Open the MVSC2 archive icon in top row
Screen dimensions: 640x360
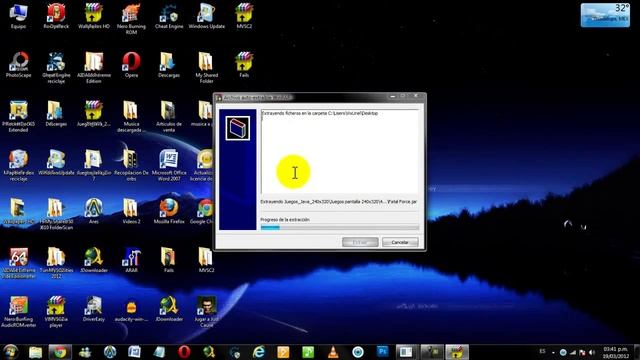[244, 16]
